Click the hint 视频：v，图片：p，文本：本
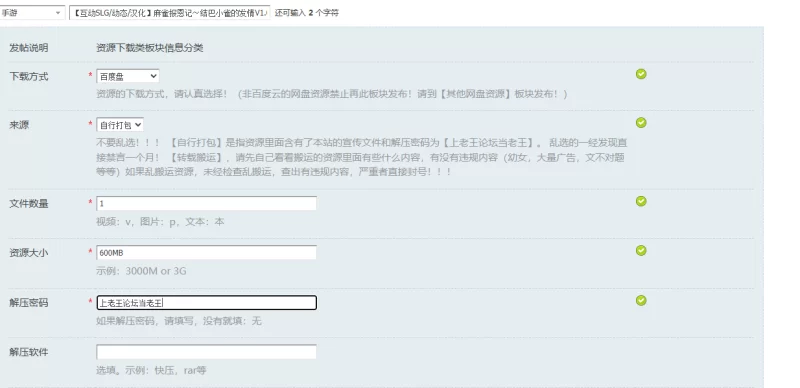The image size is (800, 388). pyautogui.click(x=160, y=222)
